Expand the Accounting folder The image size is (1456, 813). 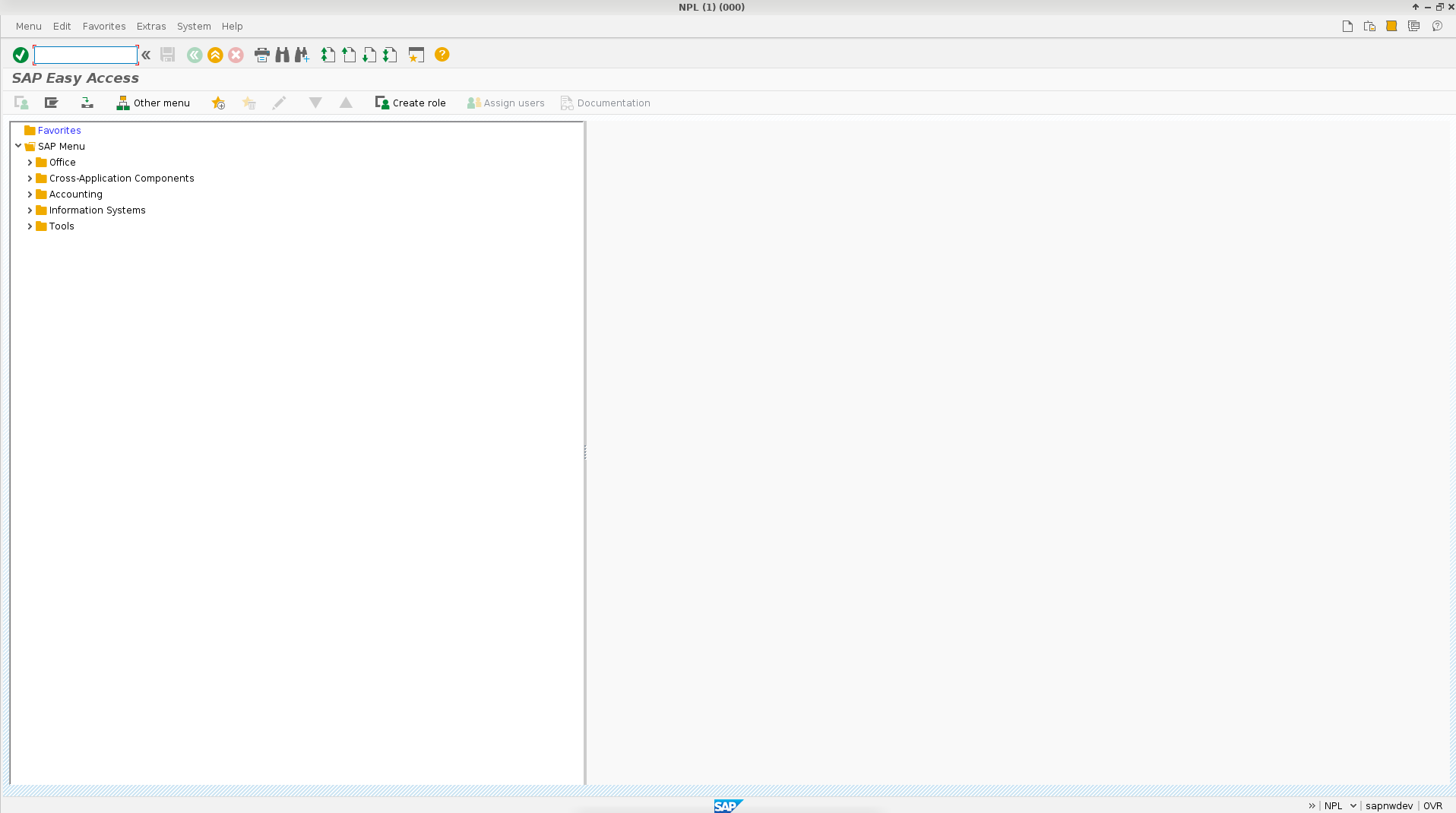click(x=30, y=195)
